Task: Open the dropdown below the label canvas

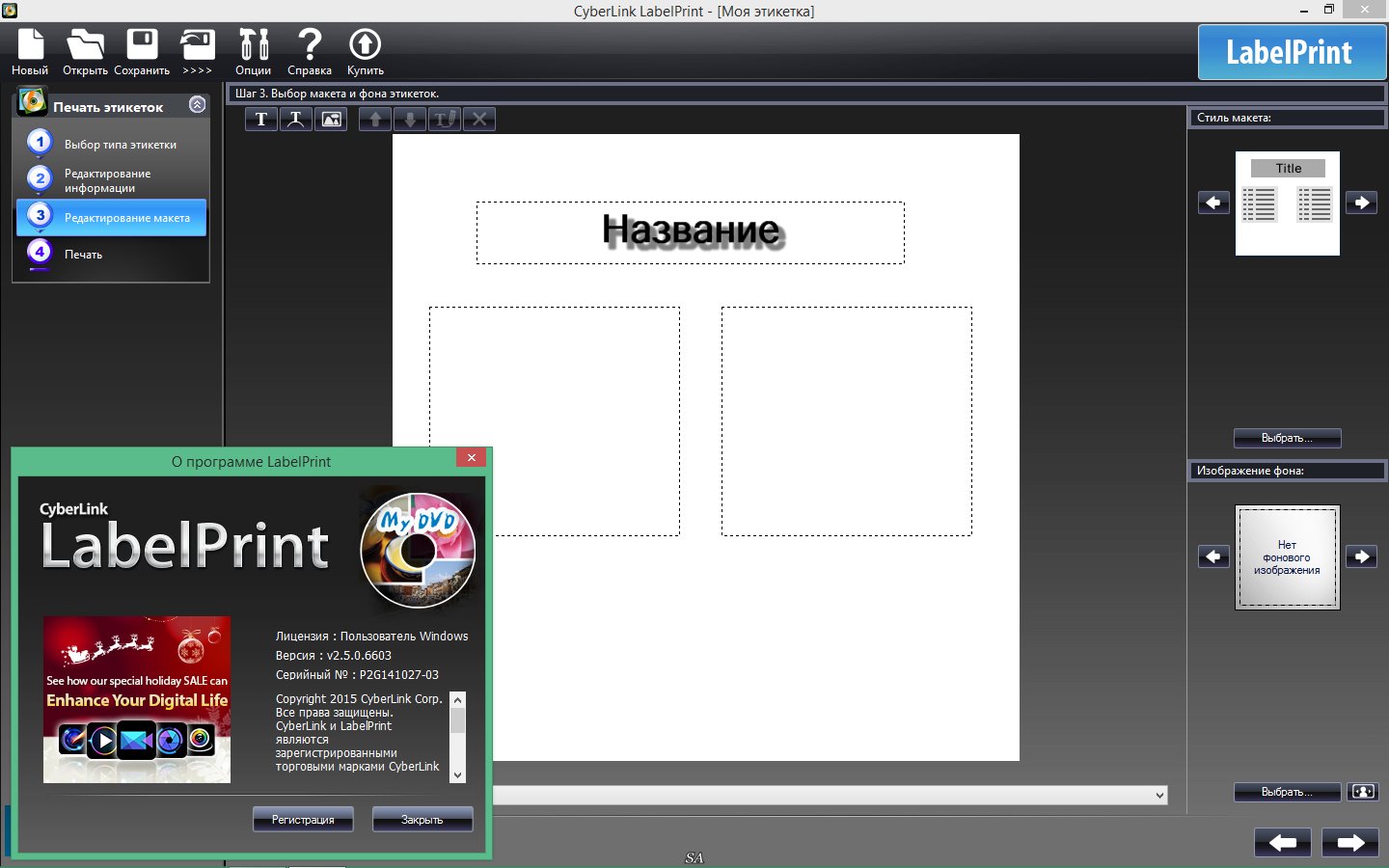Action: point(1159,796)
